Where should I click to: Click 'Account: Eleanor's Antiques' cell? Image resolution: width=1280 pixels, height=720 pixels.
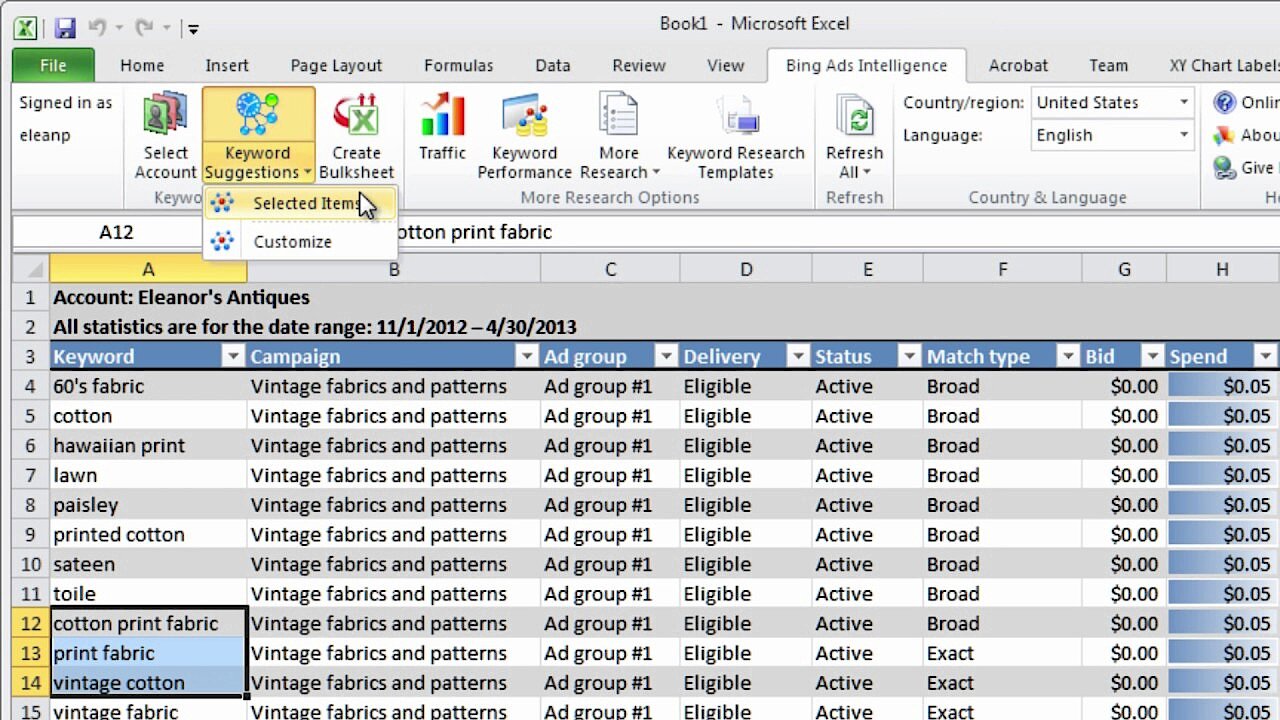181,297
